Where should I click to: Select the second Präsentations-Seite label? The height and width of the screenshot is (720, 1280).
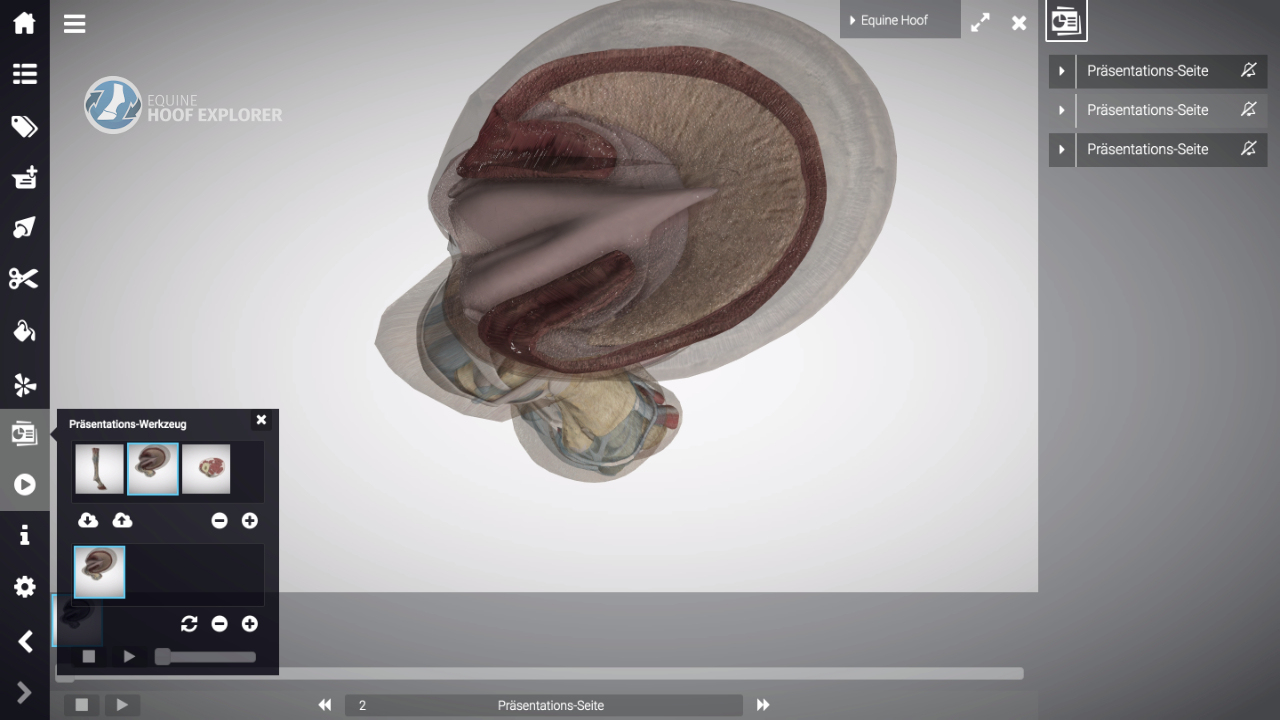click(x=1147, y=110)
